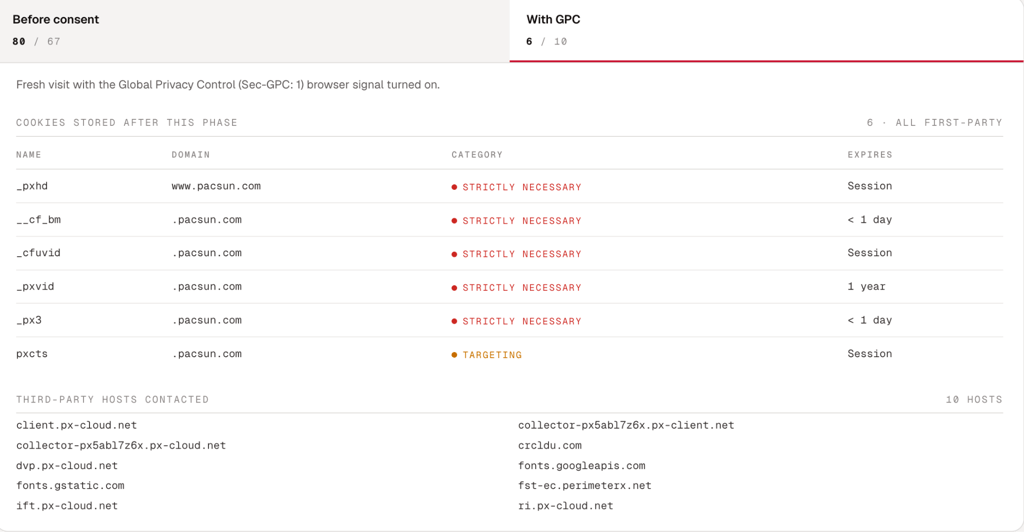This screenshot has width=1024, height=532.
Task: Click host collector-px5abl7z6x.px-client.net
Action: (x=626, y=426)
